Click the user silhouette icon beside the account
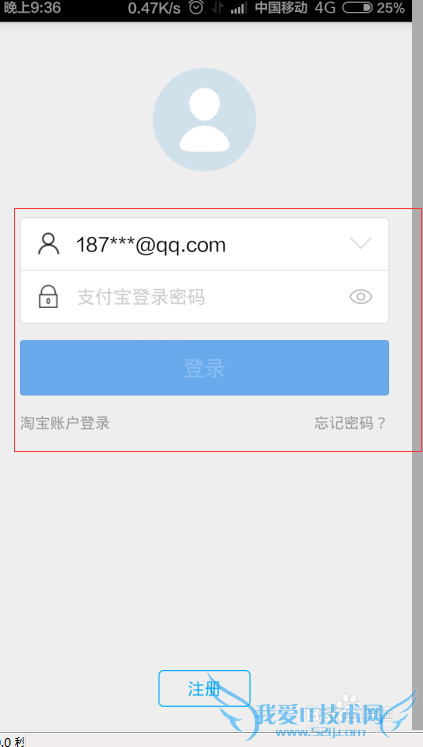Screen dimensions: 423x747 pyautogui.click(x=49, y=244)
